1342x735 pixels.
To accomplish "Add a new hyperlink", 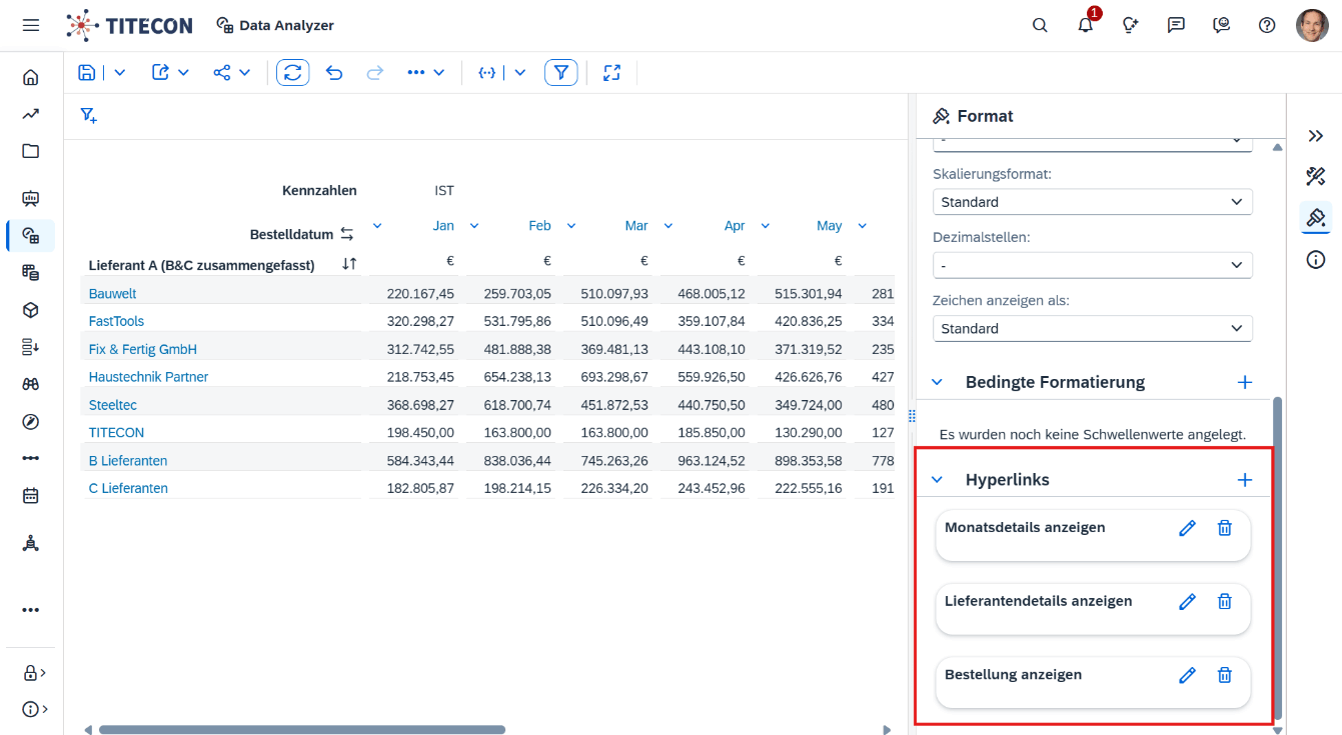I will 1245,480.
